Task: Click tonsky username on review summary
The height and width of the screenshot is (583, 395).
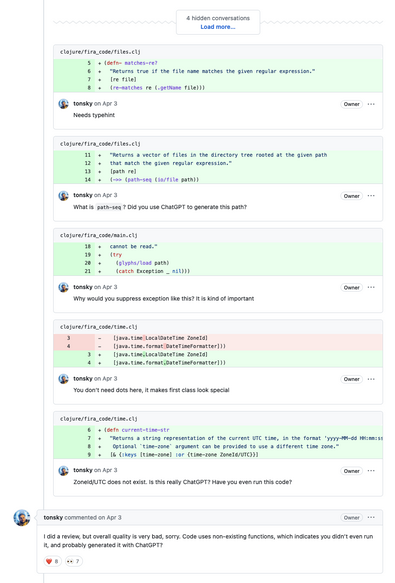Action: pyautogui.click(x=53, y=517)
